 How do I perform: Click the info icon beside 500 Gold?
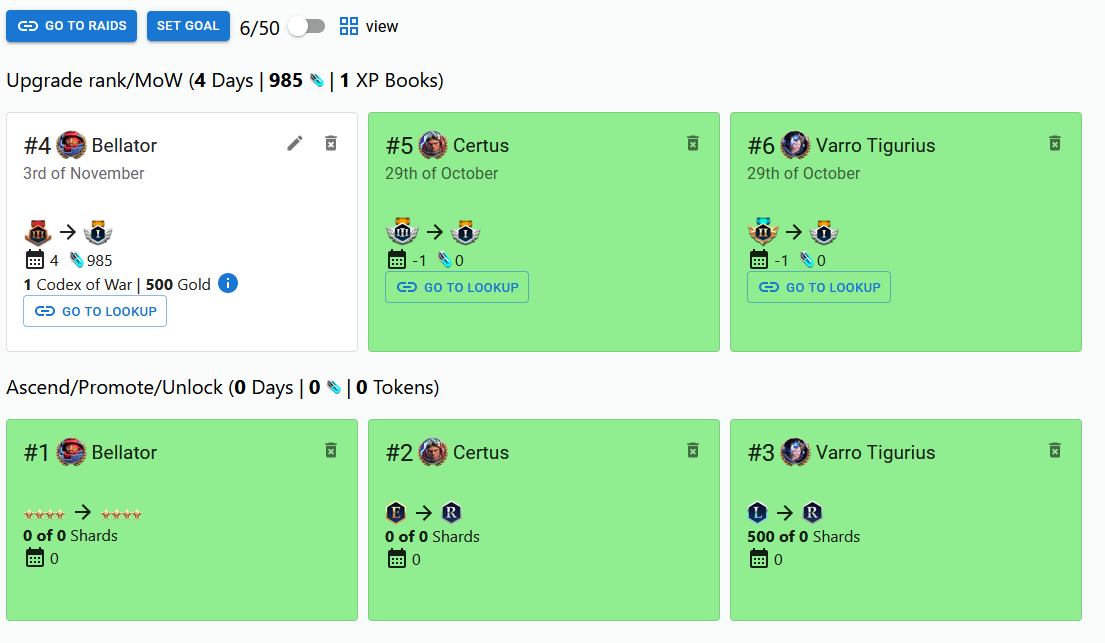[x=228, y=284]
